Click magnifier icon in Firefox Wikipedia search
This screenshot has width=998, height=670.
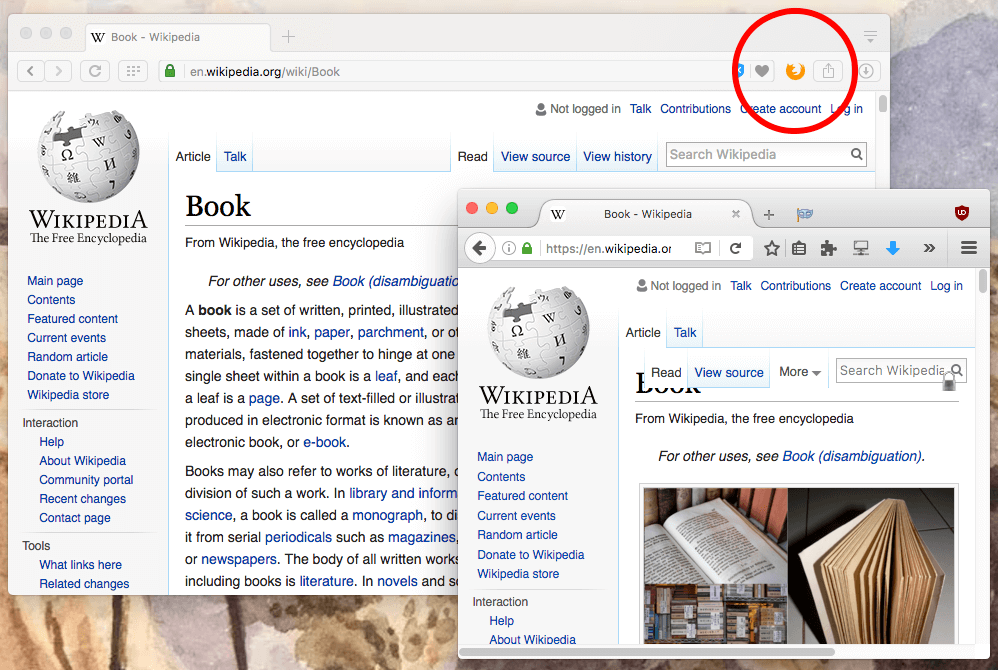957,370
